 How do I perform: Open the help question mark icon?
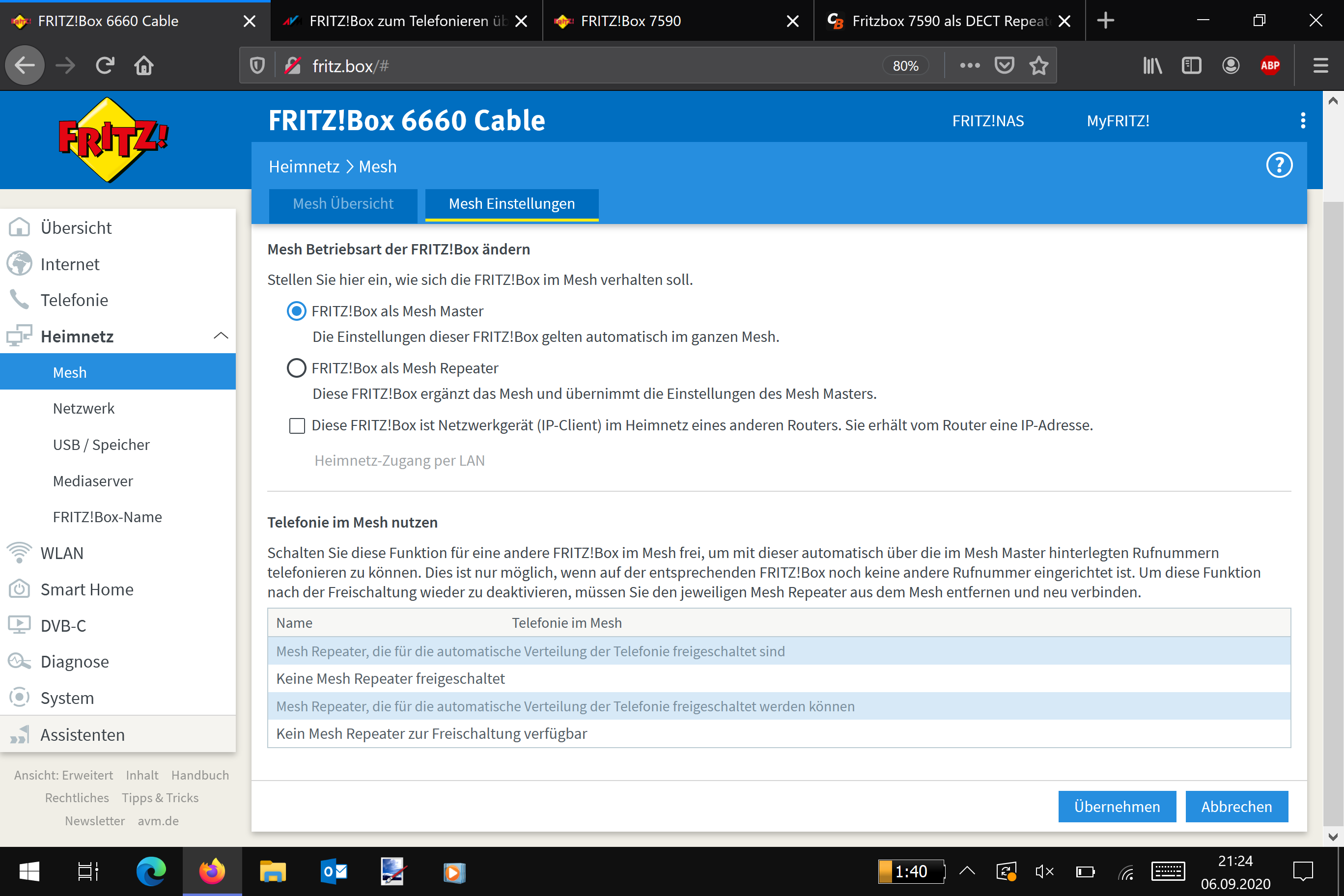[1279, 166]
